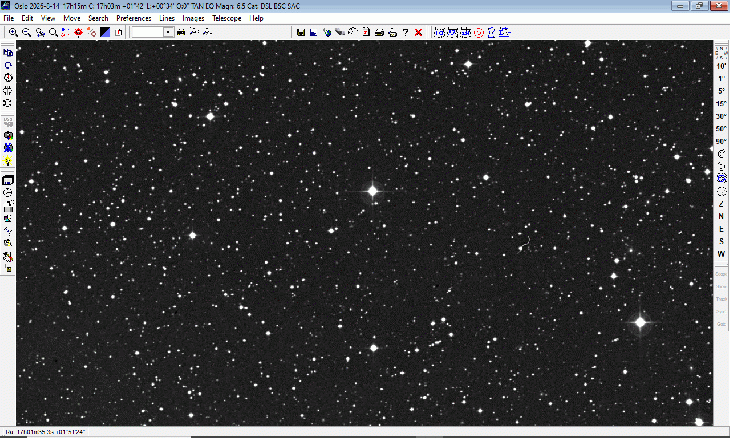Click the save floppy disk icon

pos(301,32)
